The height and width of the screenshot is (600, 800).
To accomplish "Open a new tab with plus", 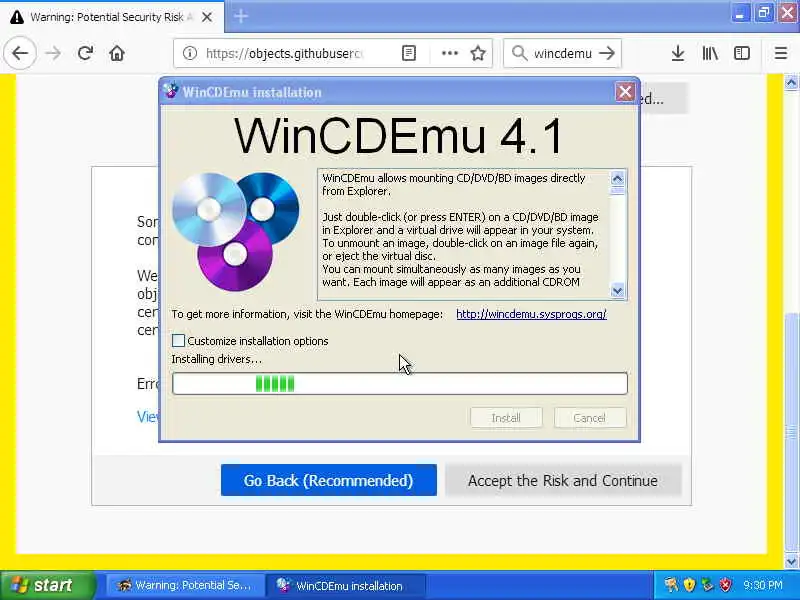I will pos(241,16).
